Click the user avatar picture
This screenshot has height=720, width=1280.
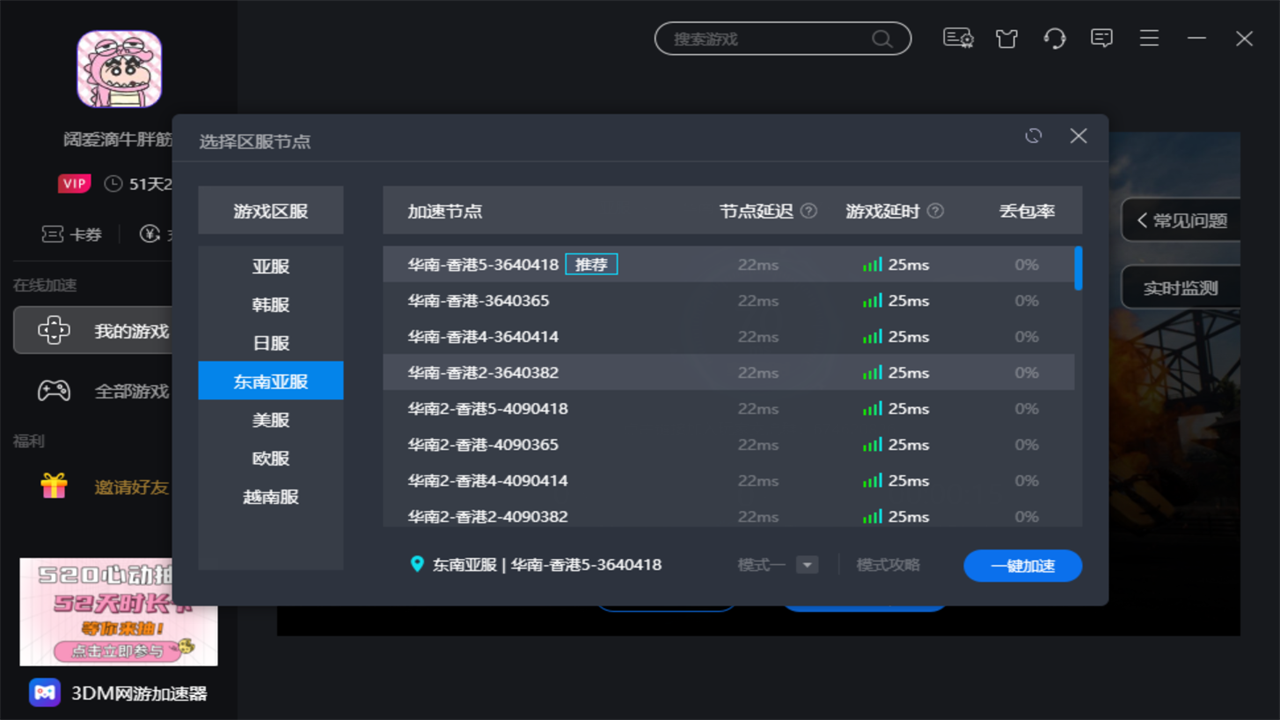[119, 68]
